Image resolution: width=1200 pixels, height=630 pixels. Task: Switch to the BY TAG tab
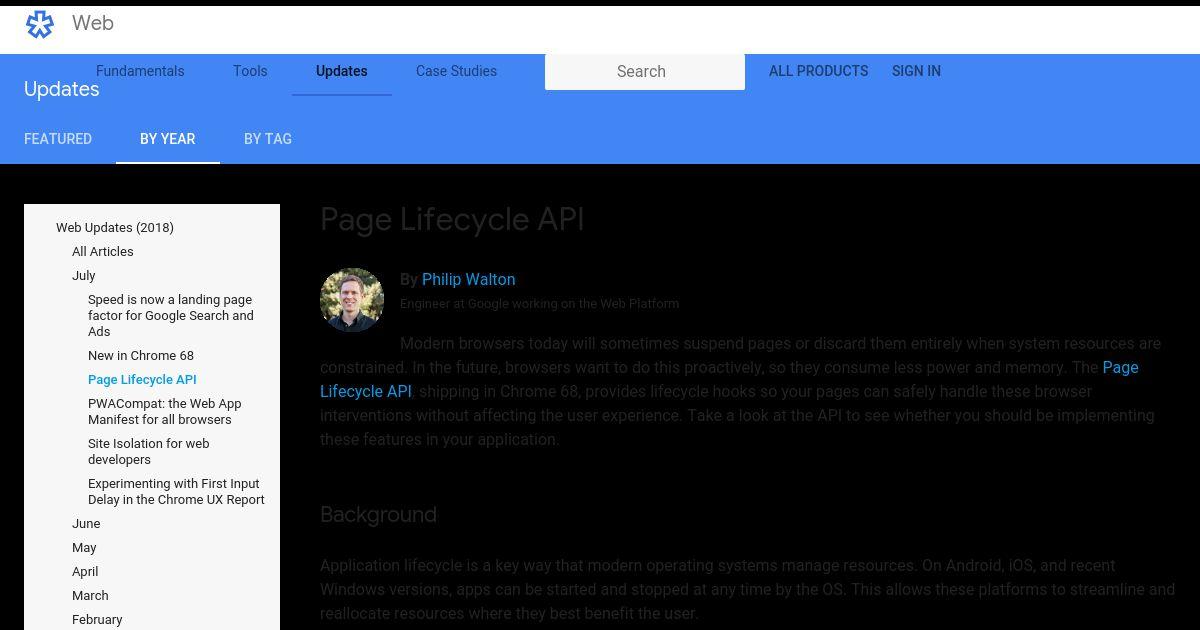point(268,139)
